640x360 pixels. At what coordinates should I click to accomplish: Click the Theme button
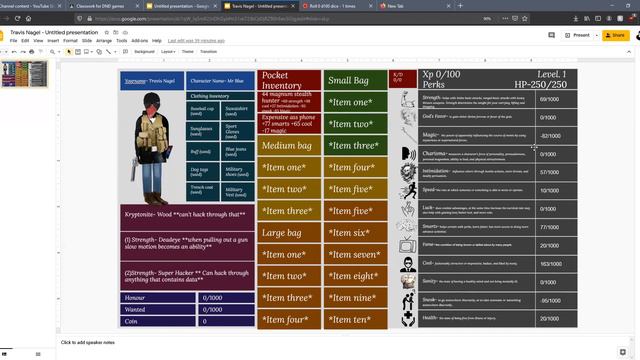click(x=188, y=52)
